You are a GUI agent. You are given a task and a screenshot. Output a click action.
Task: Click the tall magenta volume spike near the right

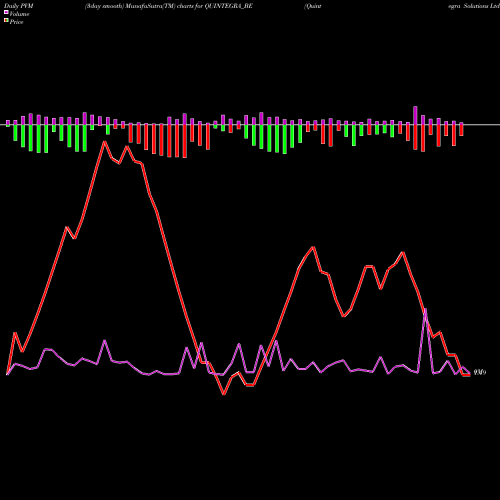click(425, 310)
